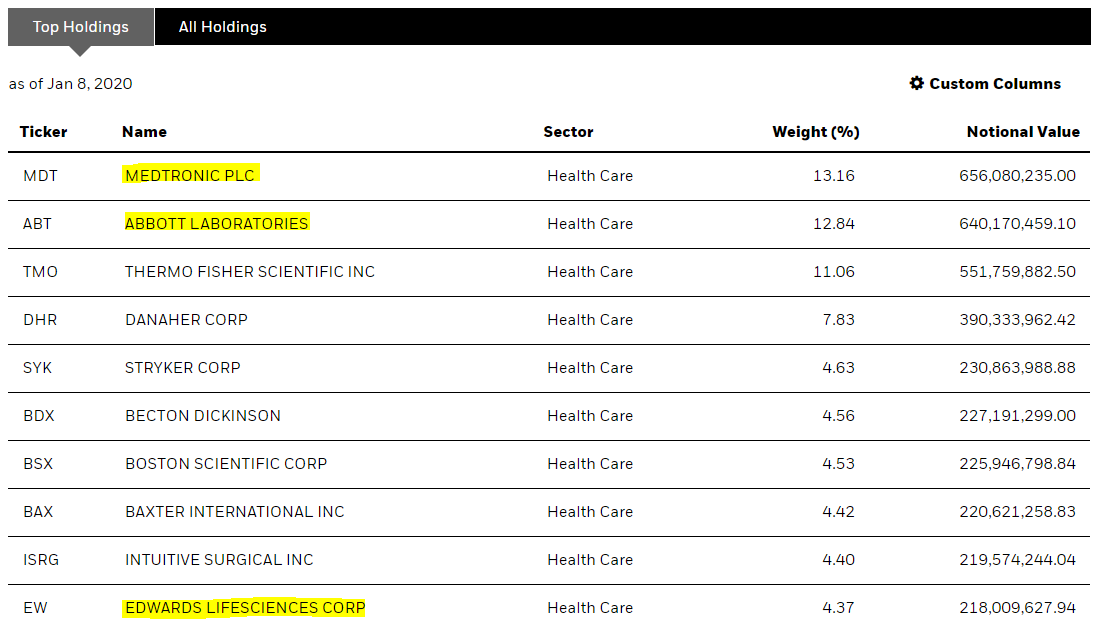Switch to the All Holdings tab

222,27
